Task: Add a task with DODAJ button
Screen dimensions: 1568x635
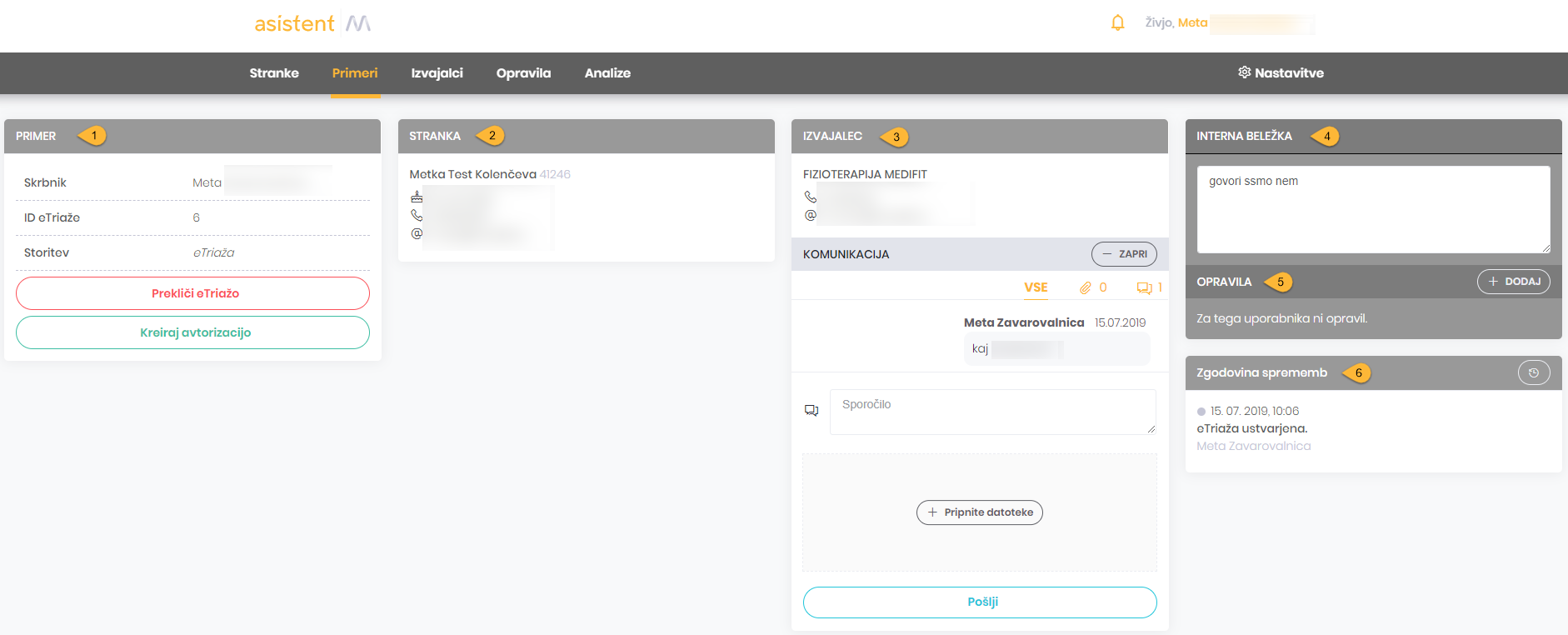Action: coord(1513,282)
